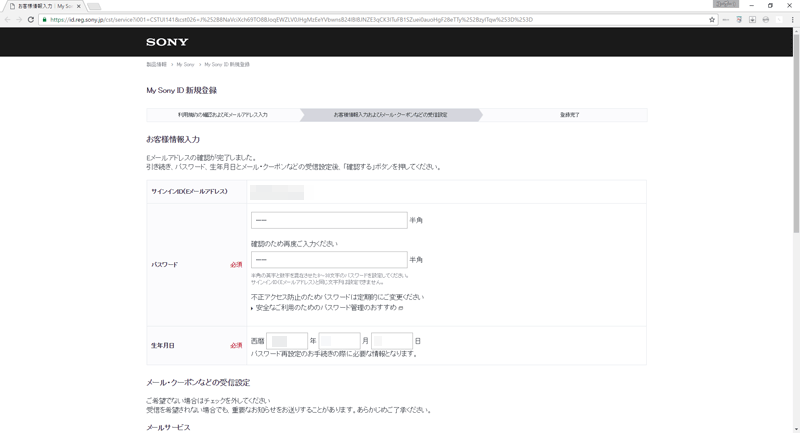Click the round grey extension icon
The image size is (800, 433).
pyautogui.click(x=765, y=19)
